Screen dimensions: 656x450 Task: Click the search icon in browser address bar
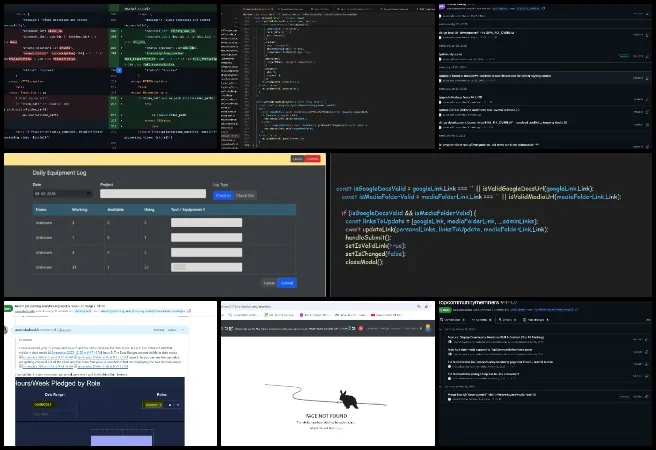[418, 307]
